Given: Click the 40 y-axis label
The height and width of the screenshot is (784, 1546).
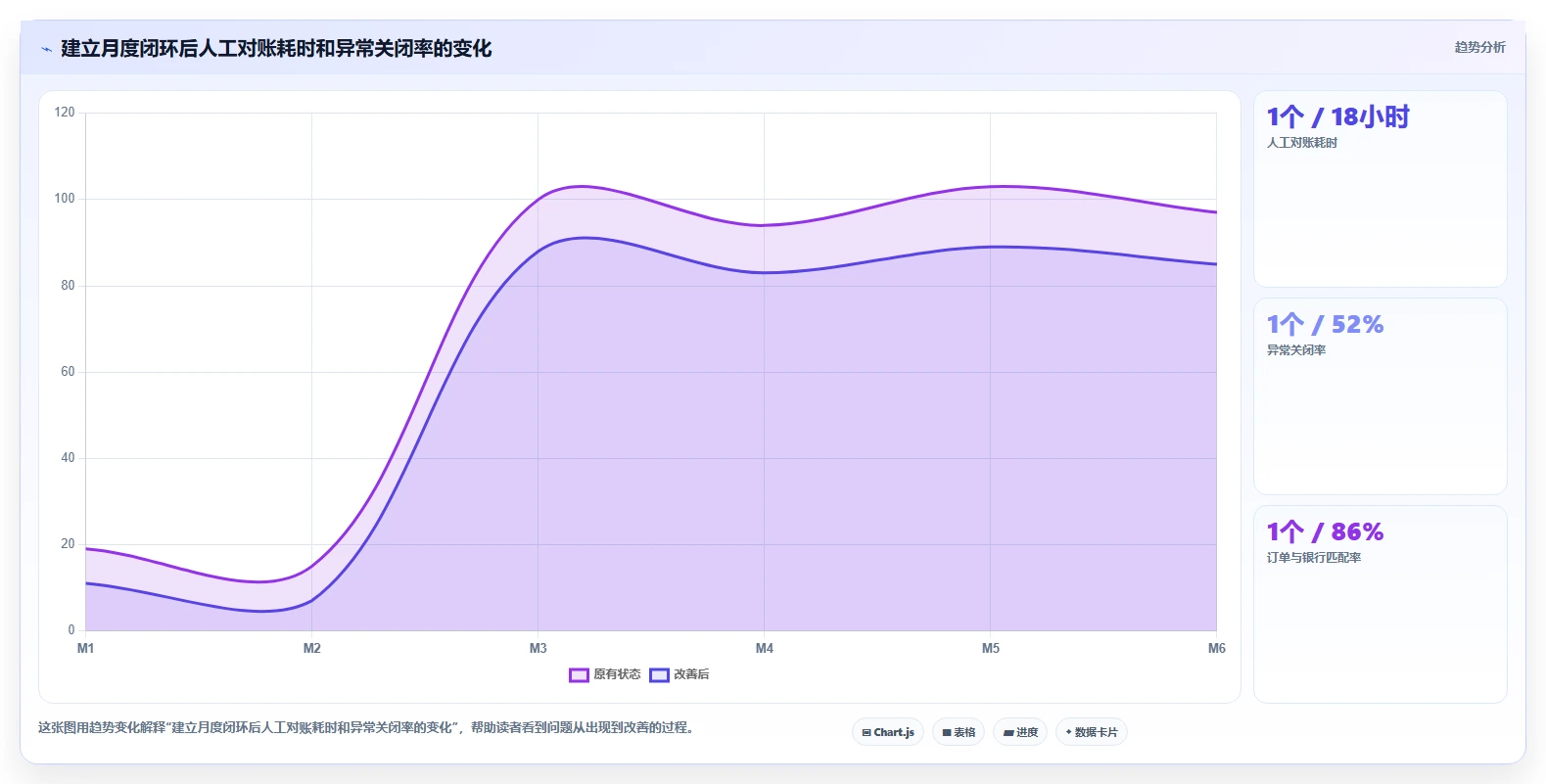Looking at the screenshot, I should point(68,458).
